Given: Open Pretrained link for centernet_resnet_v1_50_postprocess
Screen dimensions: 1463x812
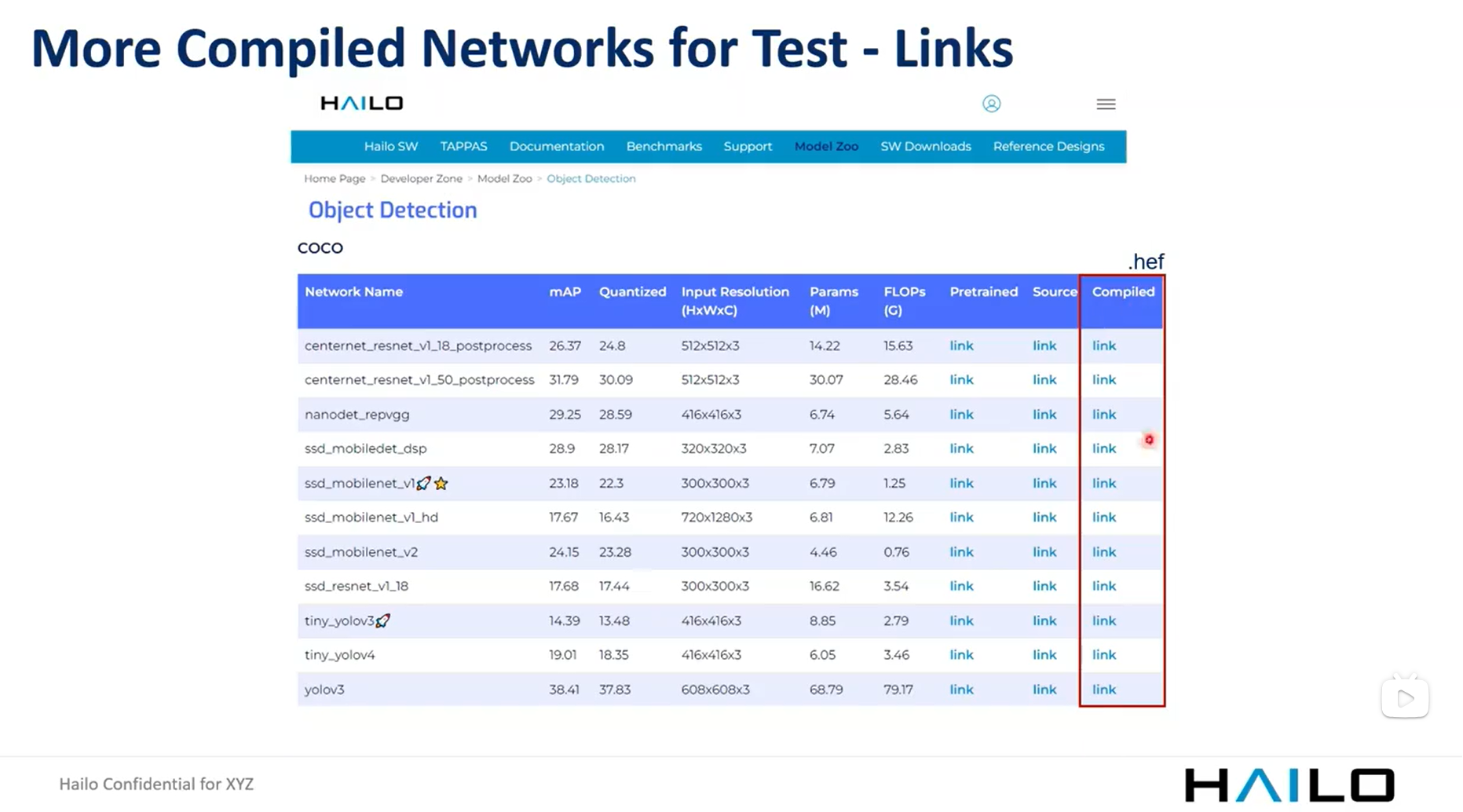Looking at the screenshot, I should pos(961,379).
